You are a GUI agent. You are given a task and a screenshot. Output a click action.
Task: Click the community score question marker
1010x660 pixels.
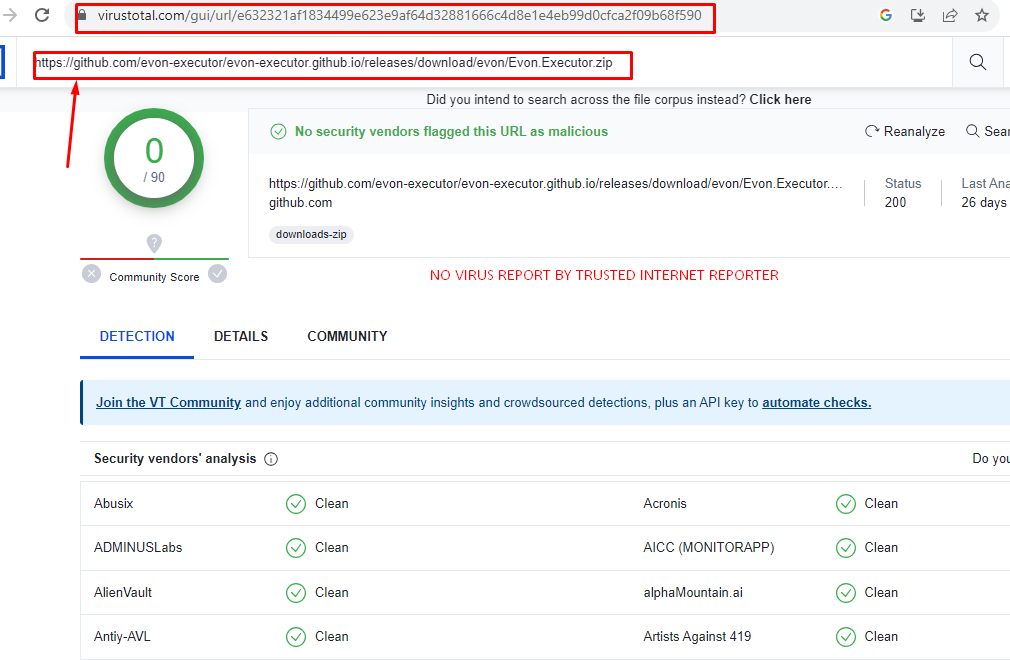point(154,243)
